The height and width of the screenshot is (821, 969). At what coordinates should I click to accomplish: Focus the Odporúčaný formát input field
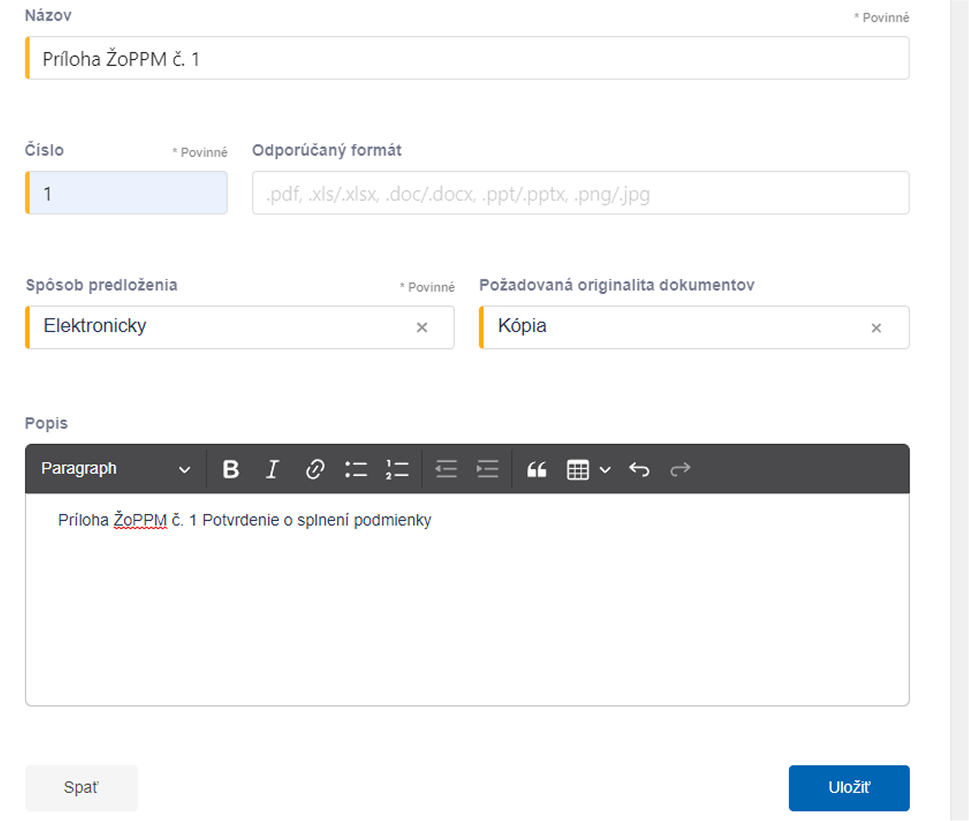pos(580,193)
